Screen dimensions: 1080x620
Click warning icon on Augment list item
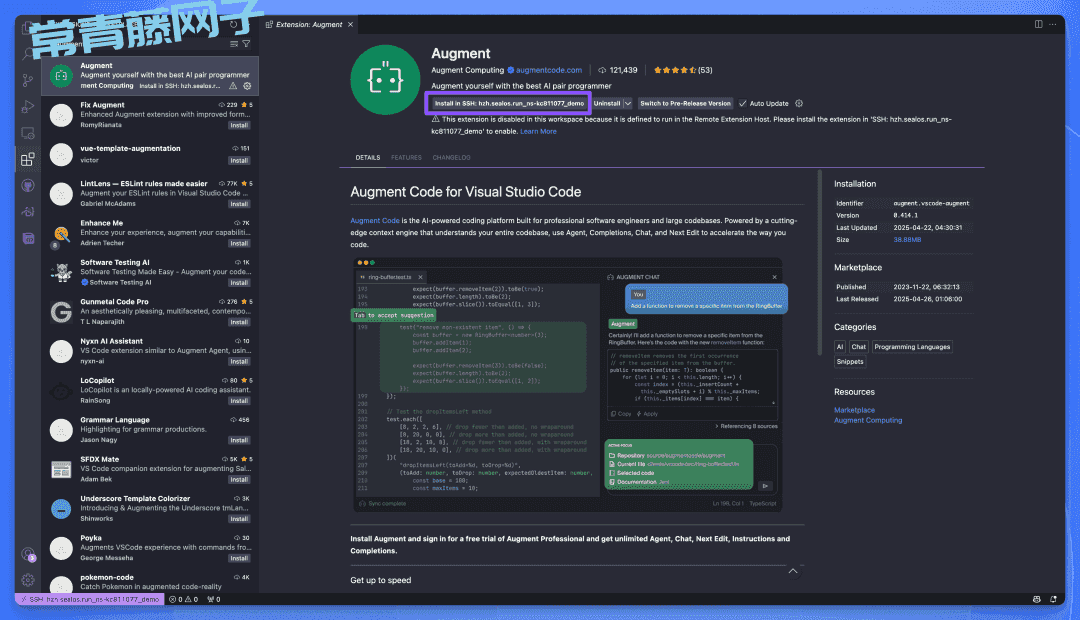point(233,86)
